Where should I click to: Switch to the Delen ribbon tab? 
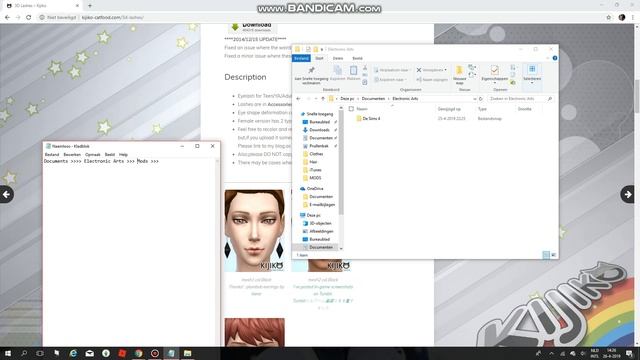(338, 58)
